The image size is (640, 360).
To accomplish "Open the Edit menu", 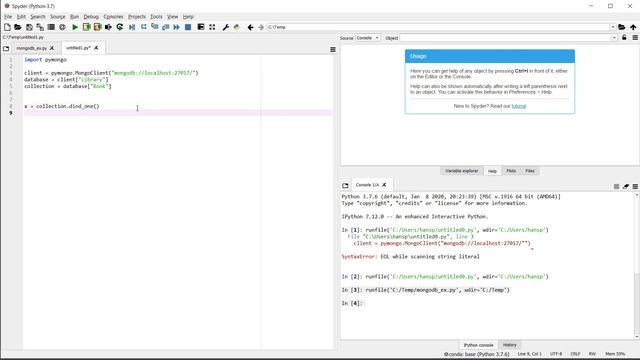I will [21, 17].
